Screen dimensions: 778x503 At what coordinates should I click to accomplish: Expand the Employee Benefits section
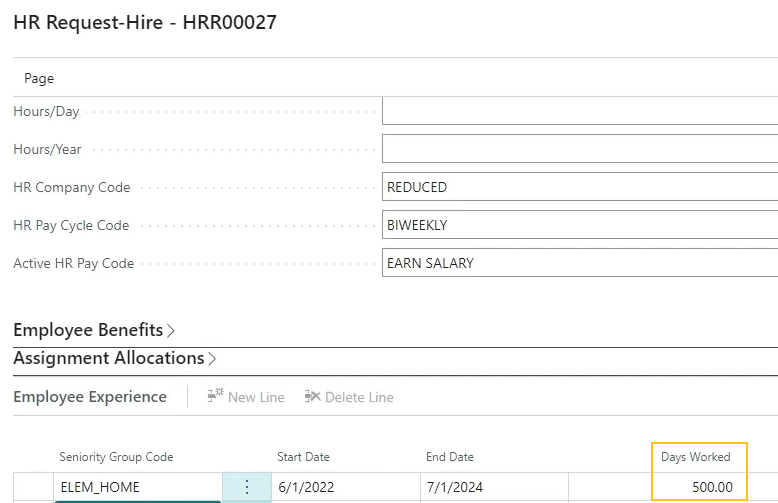[94, 330]
